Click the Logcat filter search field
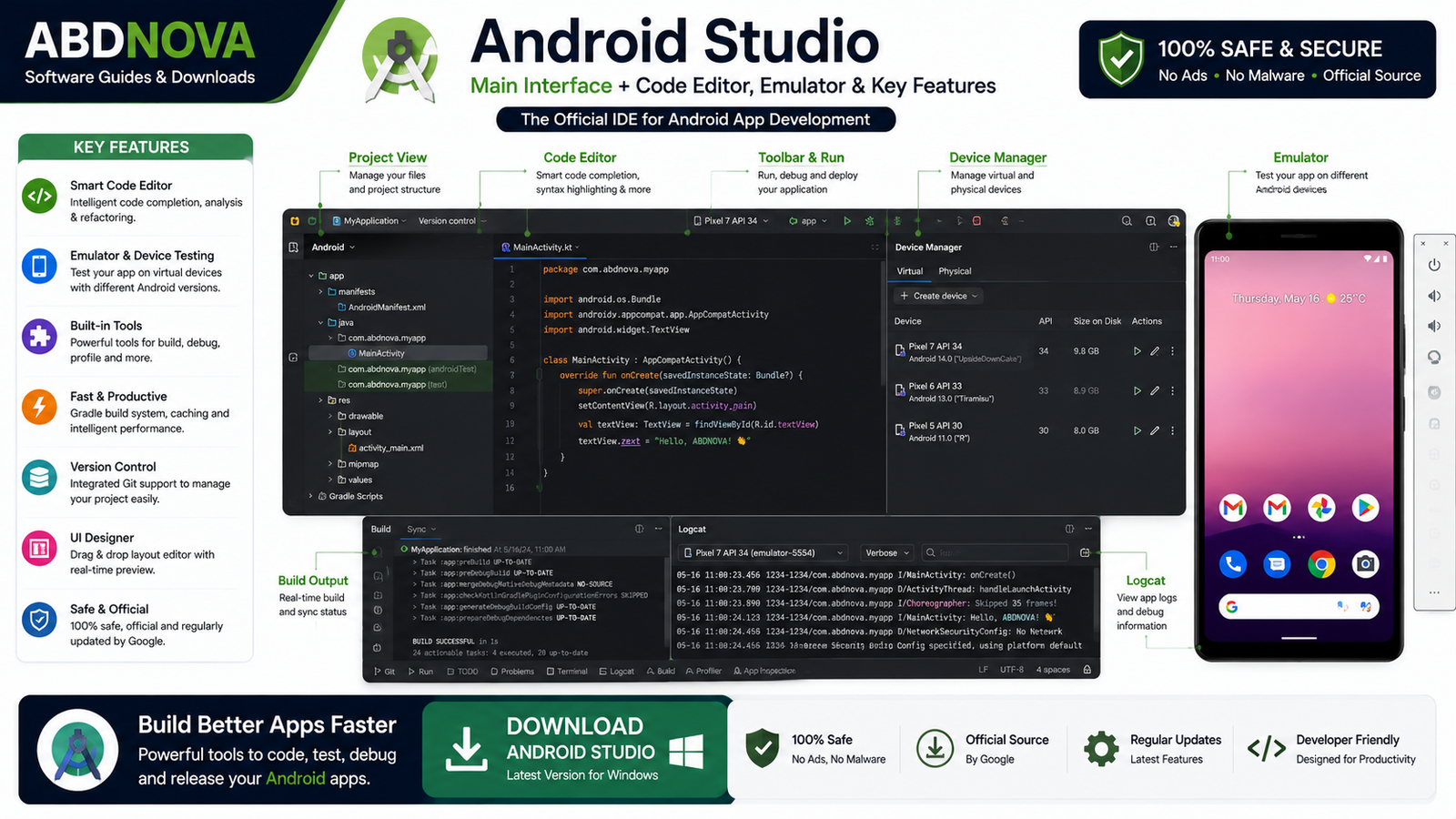 (995, 552)
